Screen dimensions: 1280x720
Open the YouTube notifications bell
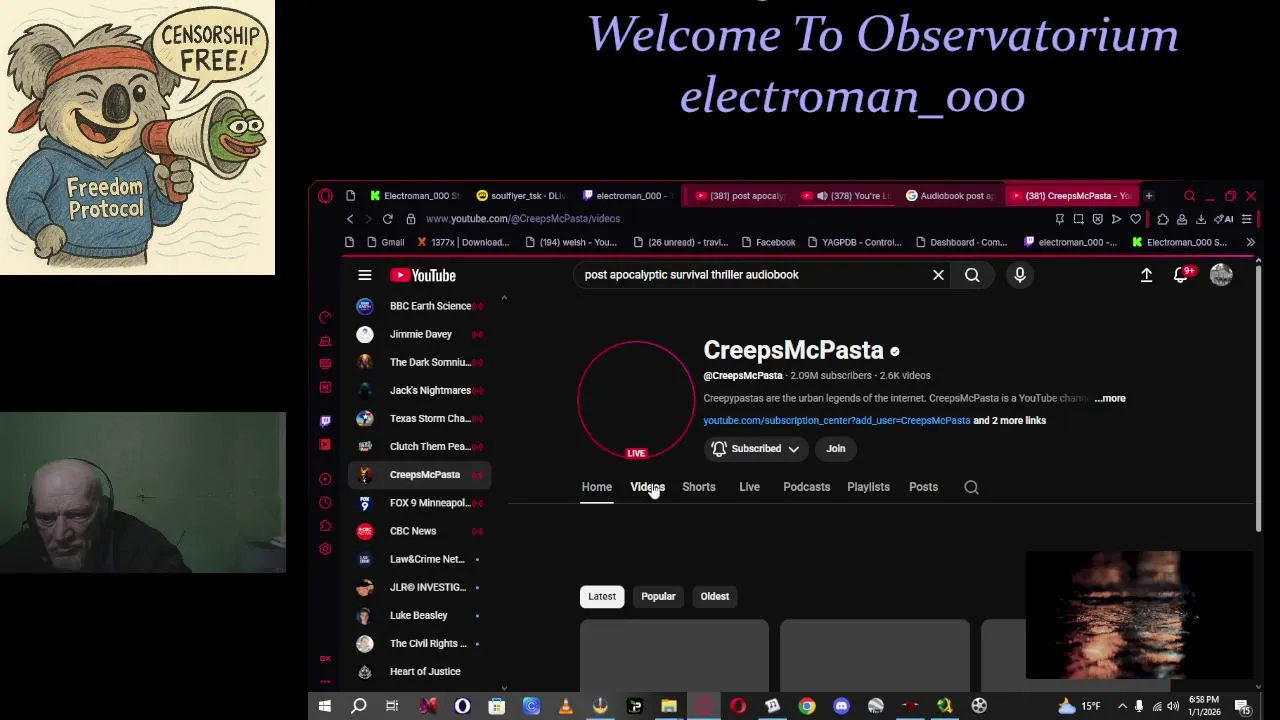tap(1181, 275)
